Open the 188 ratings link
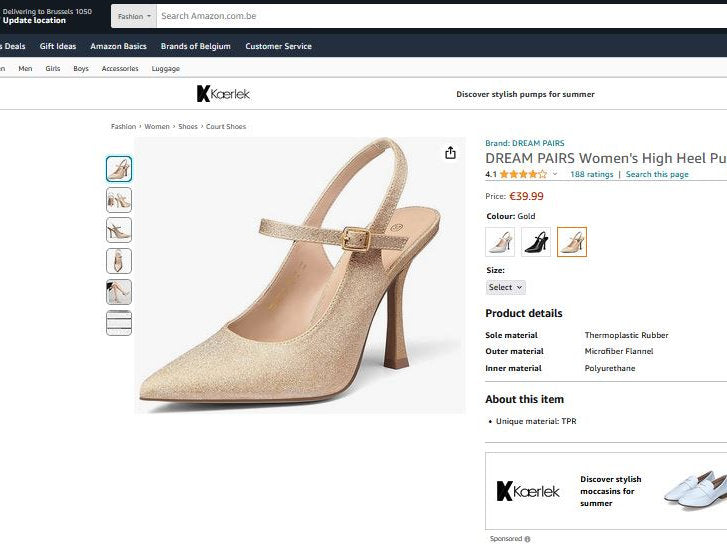This screenshot has height=545, width=727. point(591,174)
